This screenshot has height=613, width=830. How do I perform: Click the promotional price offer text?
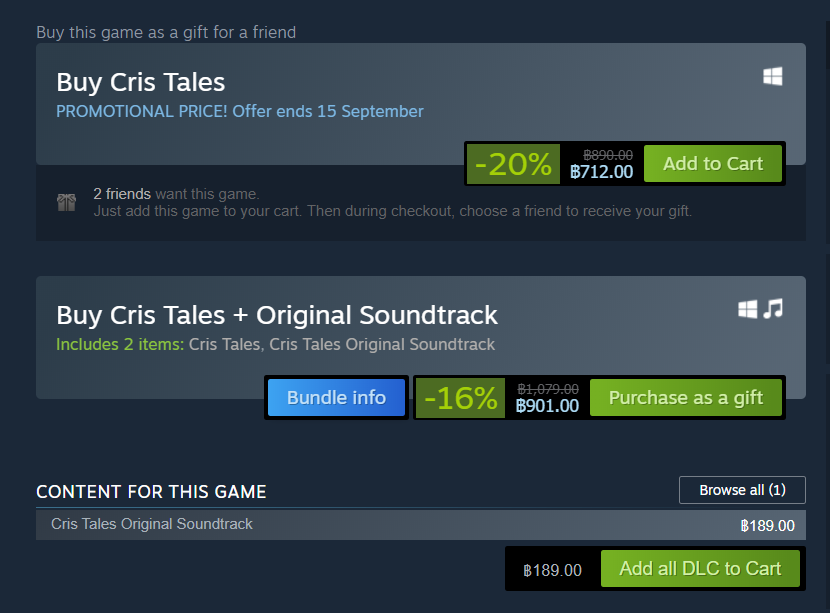point(240,112)
